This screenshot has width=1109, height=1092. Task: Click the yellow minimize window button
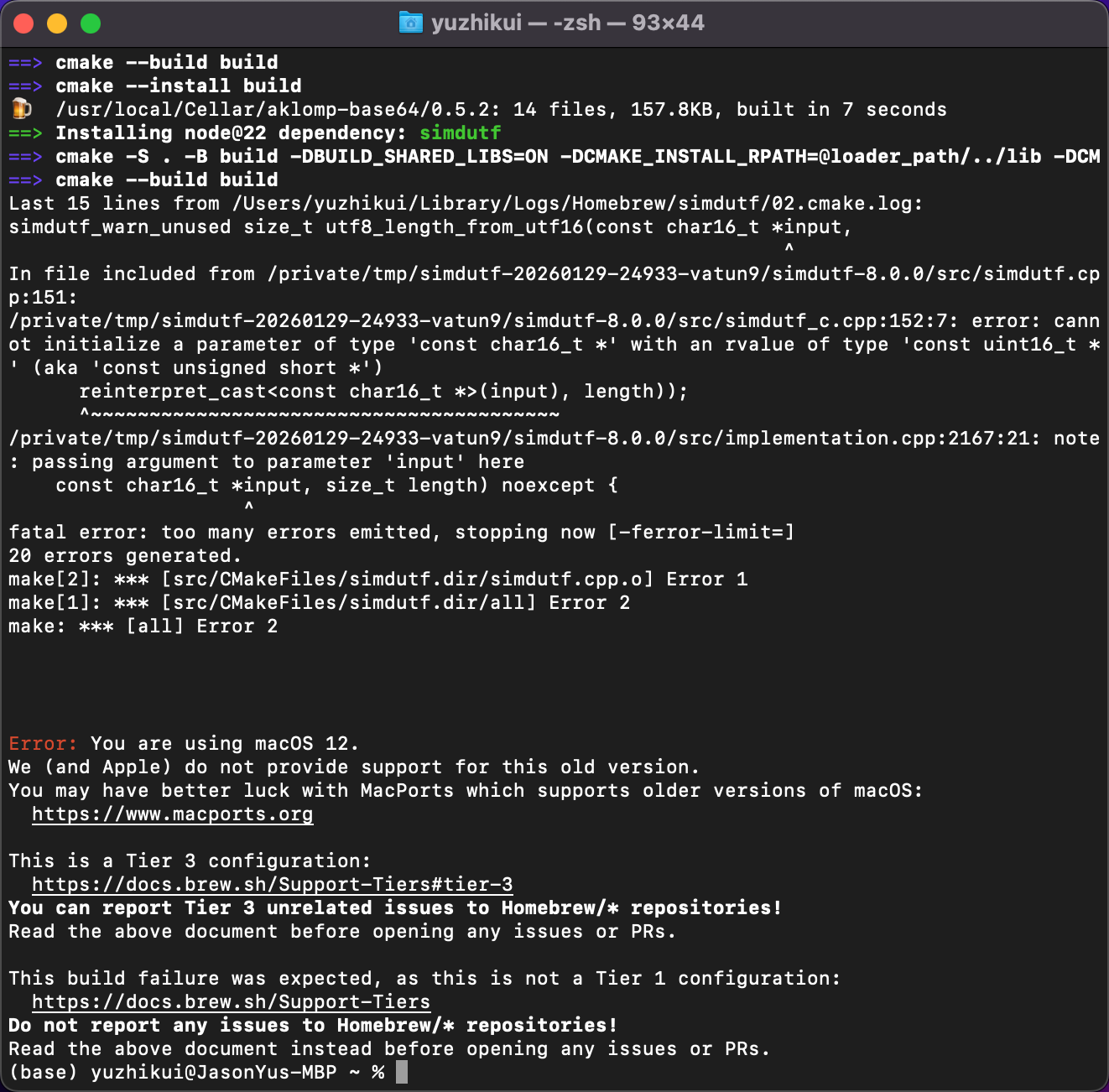[57, 23]
